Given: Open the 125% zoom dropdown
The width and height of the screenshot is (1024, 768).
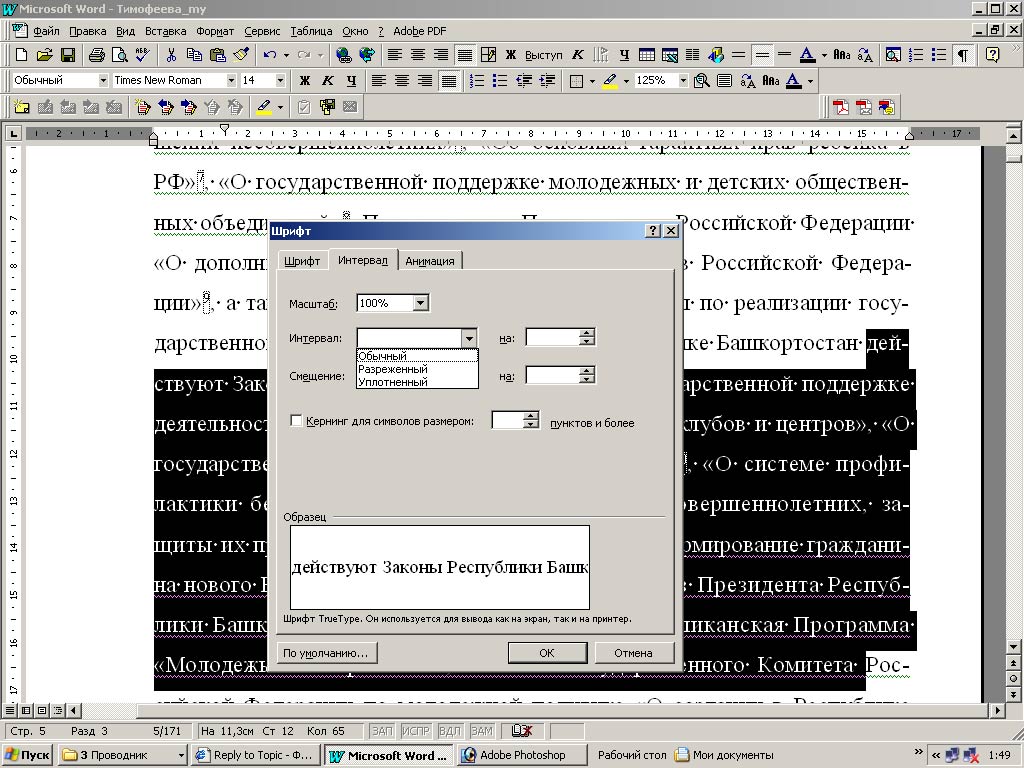Looking at the screenshot, I should [683, 80].
